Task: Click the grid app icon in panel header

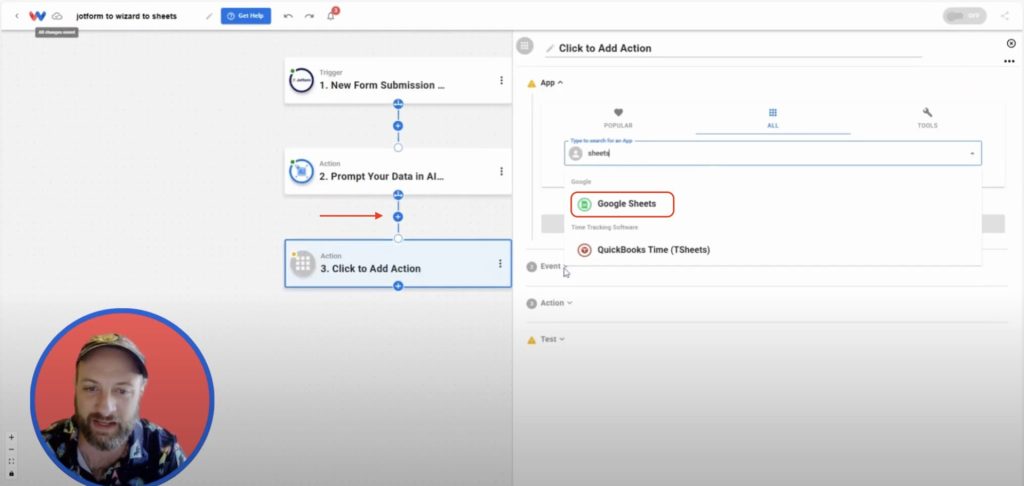Action: point(524,46)
